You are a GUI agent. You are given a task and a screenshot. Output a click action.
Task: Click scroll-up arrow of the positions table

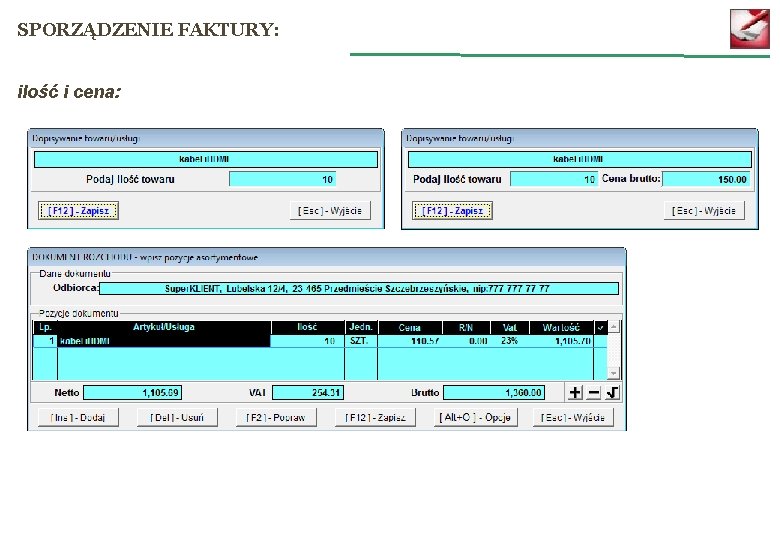pyautogui.click(x=614, y=327)
